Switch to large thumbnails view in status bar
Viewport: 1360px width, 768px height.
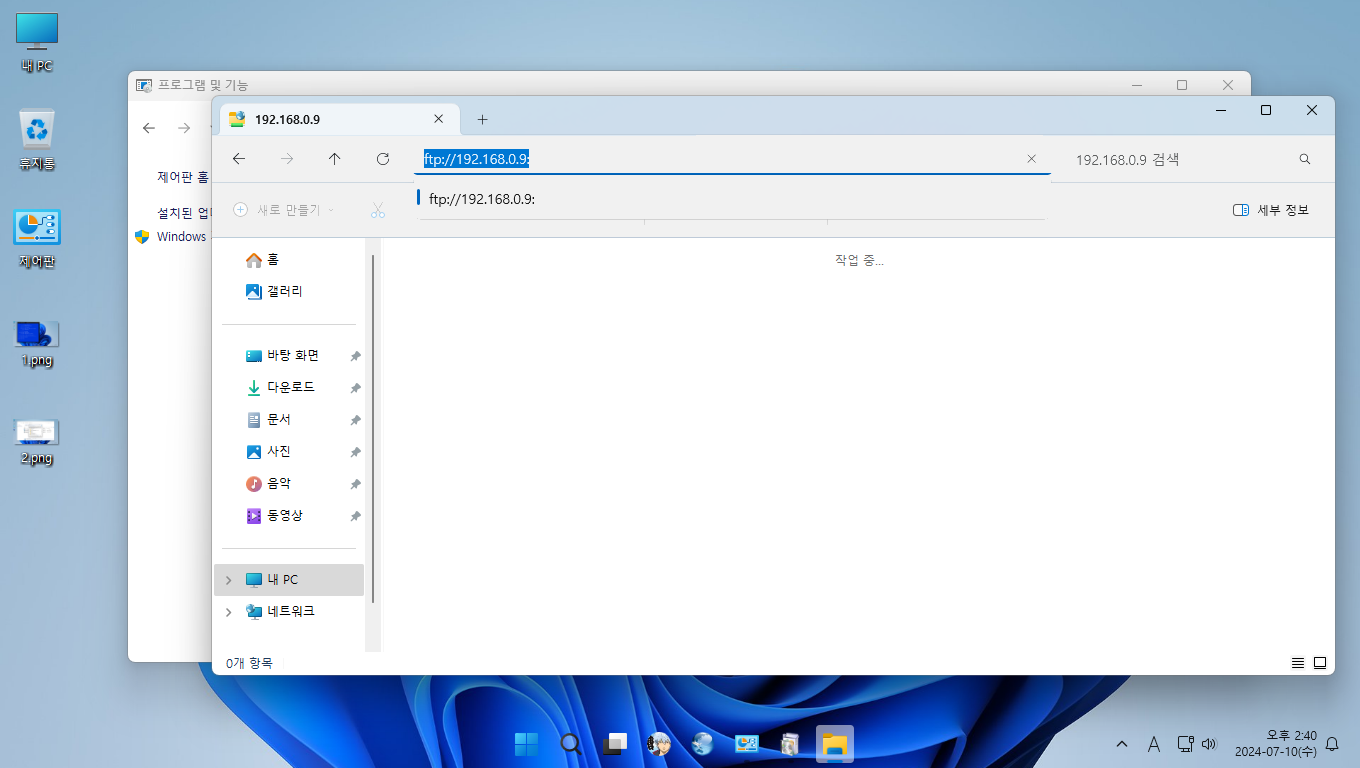pos(1320,662)
